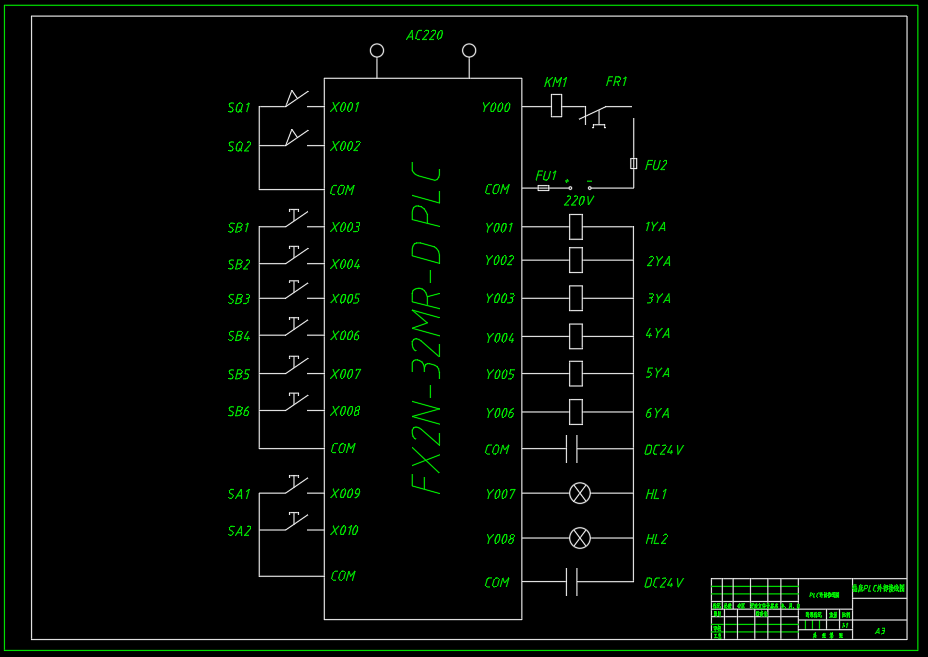The height and width of the screenshot is (657, 928).
Task: Click the X002 input terminal label
Action: tap(345, 146)
